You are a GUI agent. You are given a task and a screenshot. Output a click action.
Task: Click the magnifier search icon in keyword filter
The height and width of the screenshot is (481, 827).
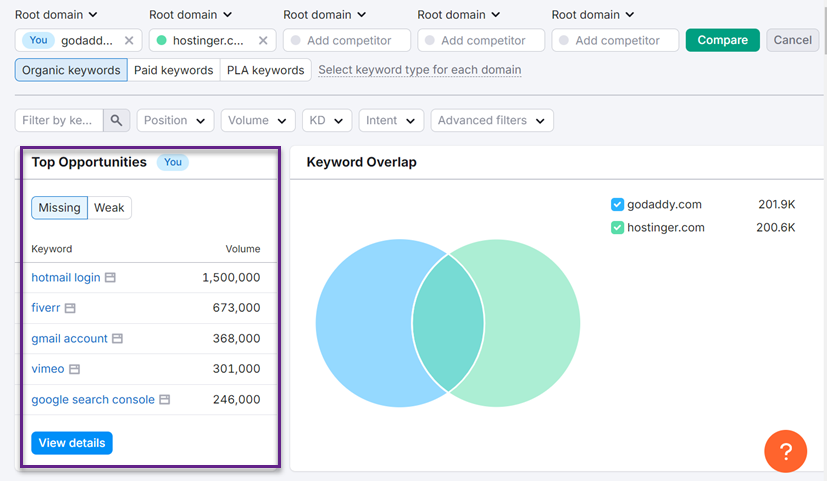tap(117, 120)
